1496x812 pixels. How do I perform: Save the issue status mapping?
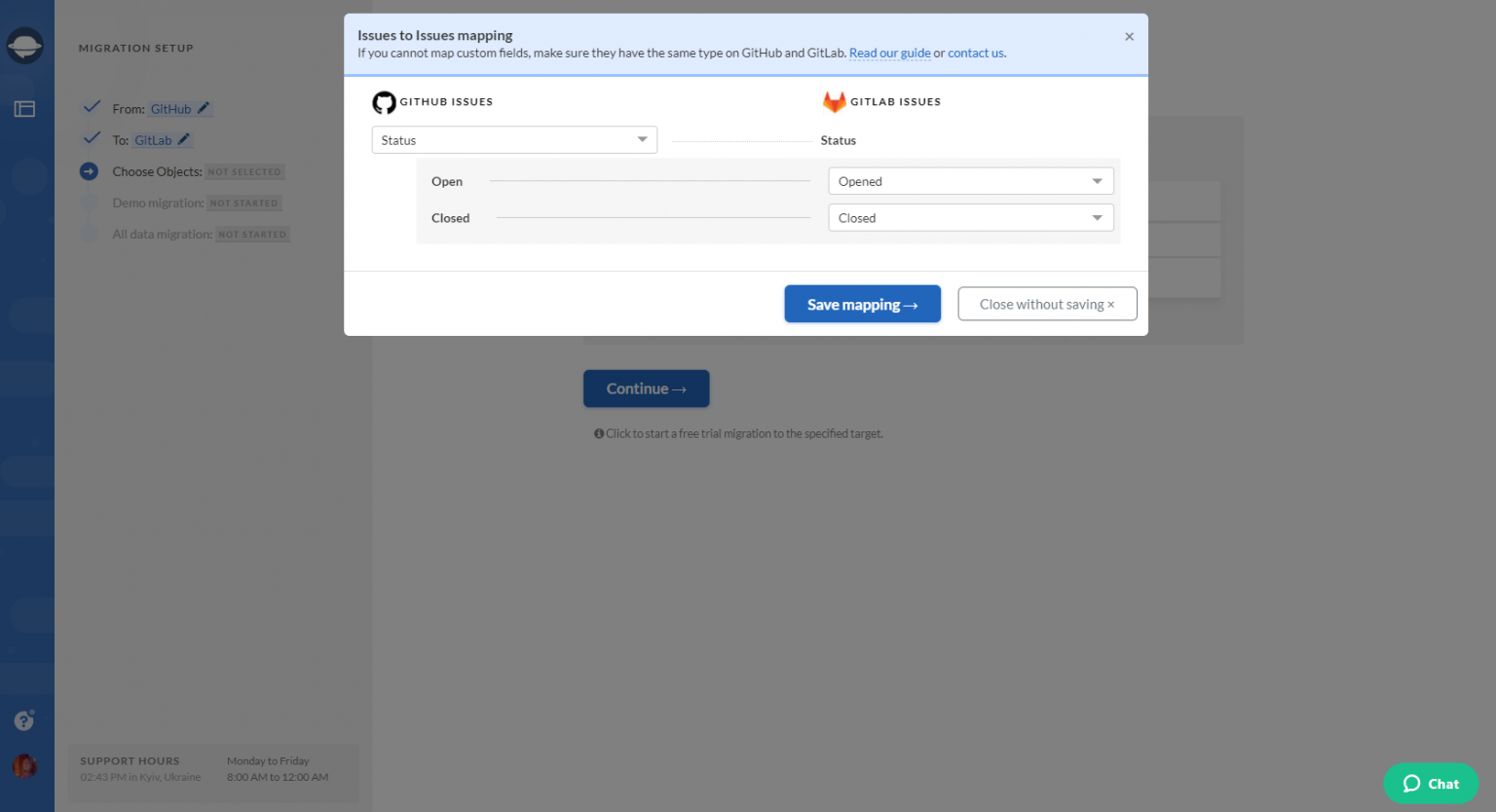click(861, 303)
